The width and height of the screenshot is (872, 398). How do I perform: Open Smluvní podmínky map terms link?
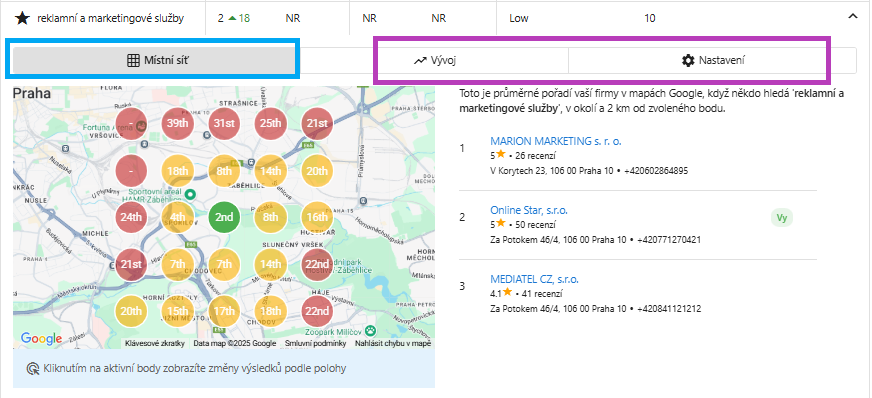(315, 344)
